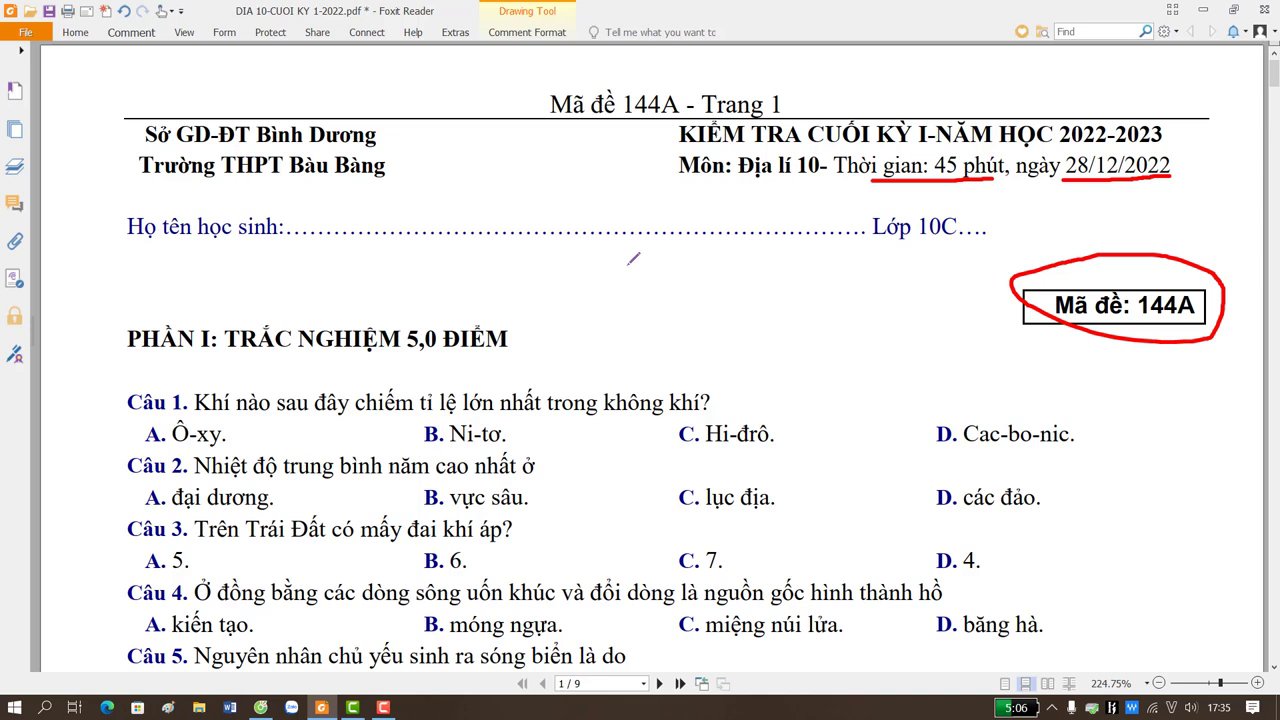Click the notification bell icon

[x=1234, y=31]
